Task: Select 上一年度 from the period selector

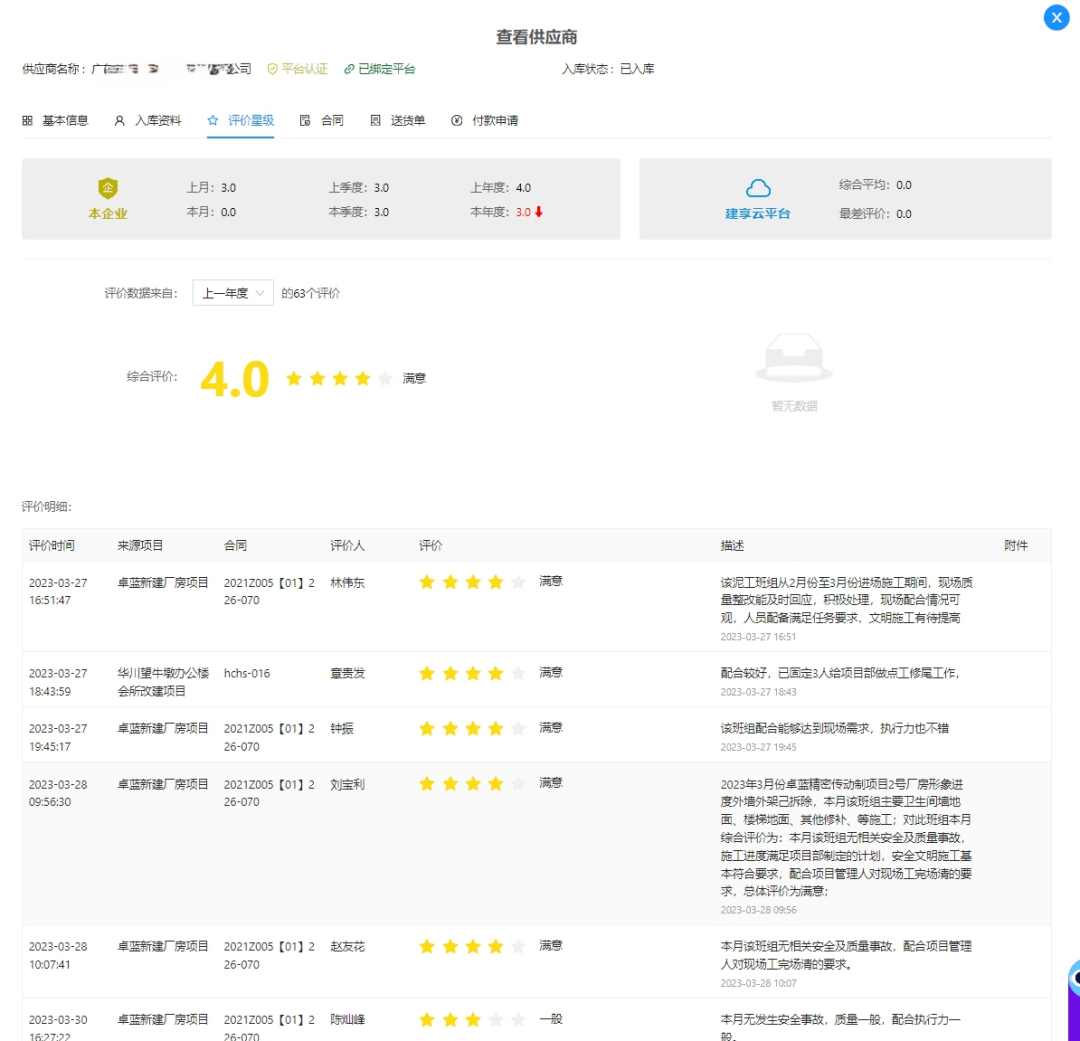Action: pos(228,293)
